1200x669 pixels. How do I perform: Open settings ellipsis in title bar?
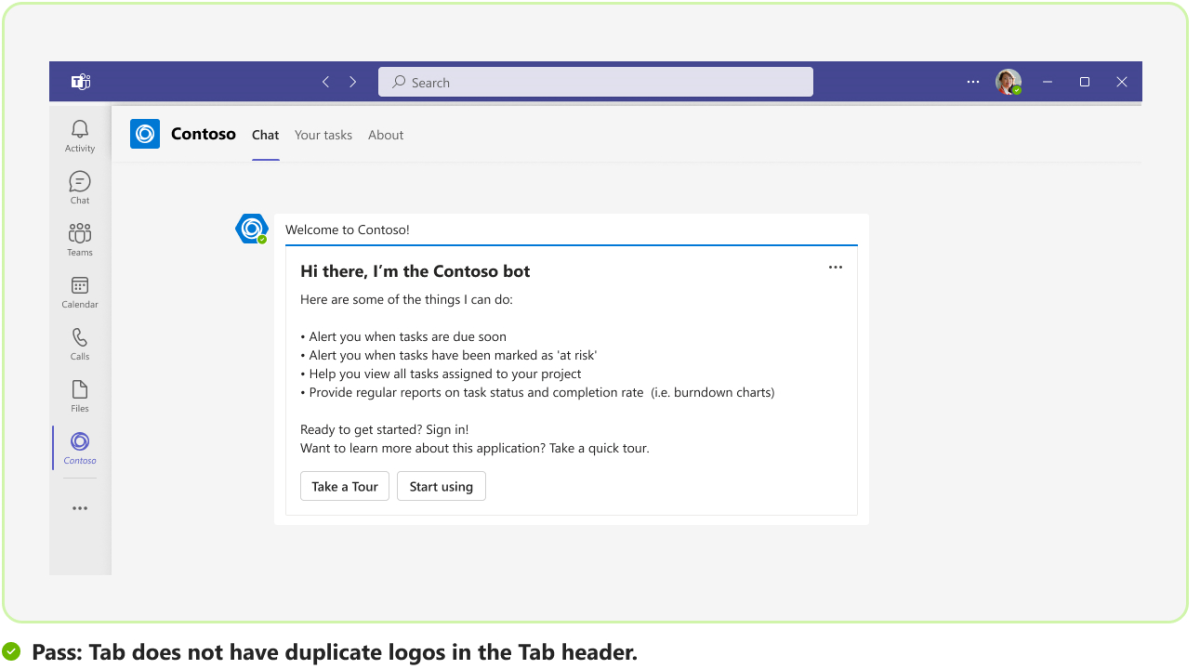[973, 82]
